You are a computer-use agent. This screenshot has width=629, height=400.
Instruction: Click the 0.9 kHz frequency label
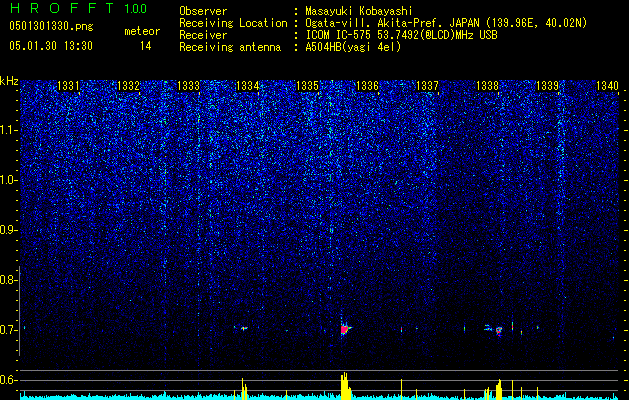coord(8,230)
